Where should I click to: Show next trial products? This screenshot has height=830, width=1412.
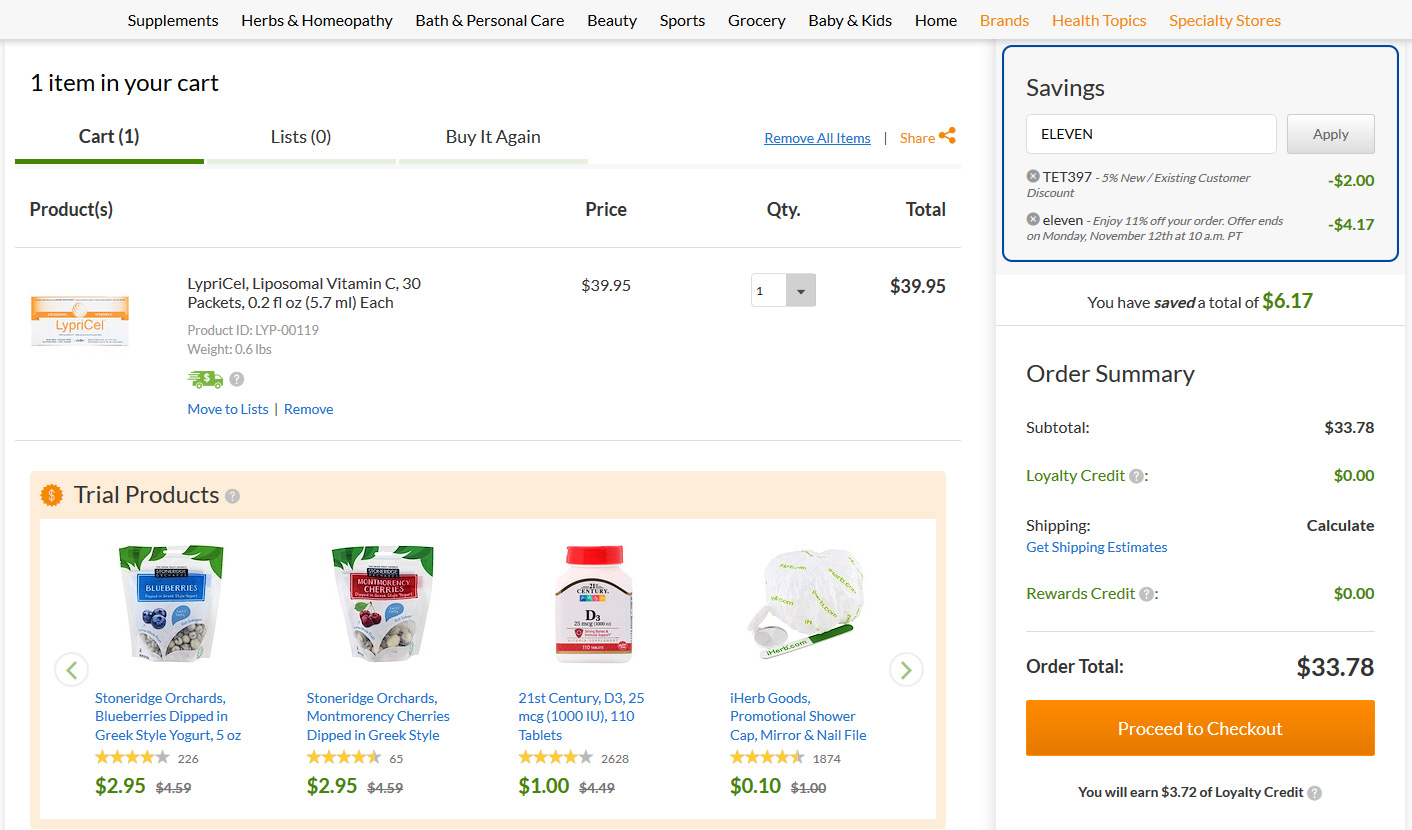(x=906, y=669)
